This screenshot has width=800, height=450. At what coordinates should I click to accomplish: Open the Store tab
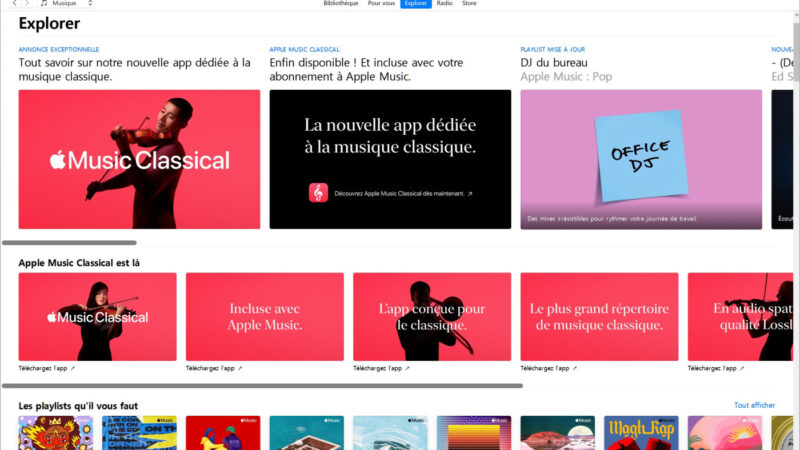tap(469, 3)
